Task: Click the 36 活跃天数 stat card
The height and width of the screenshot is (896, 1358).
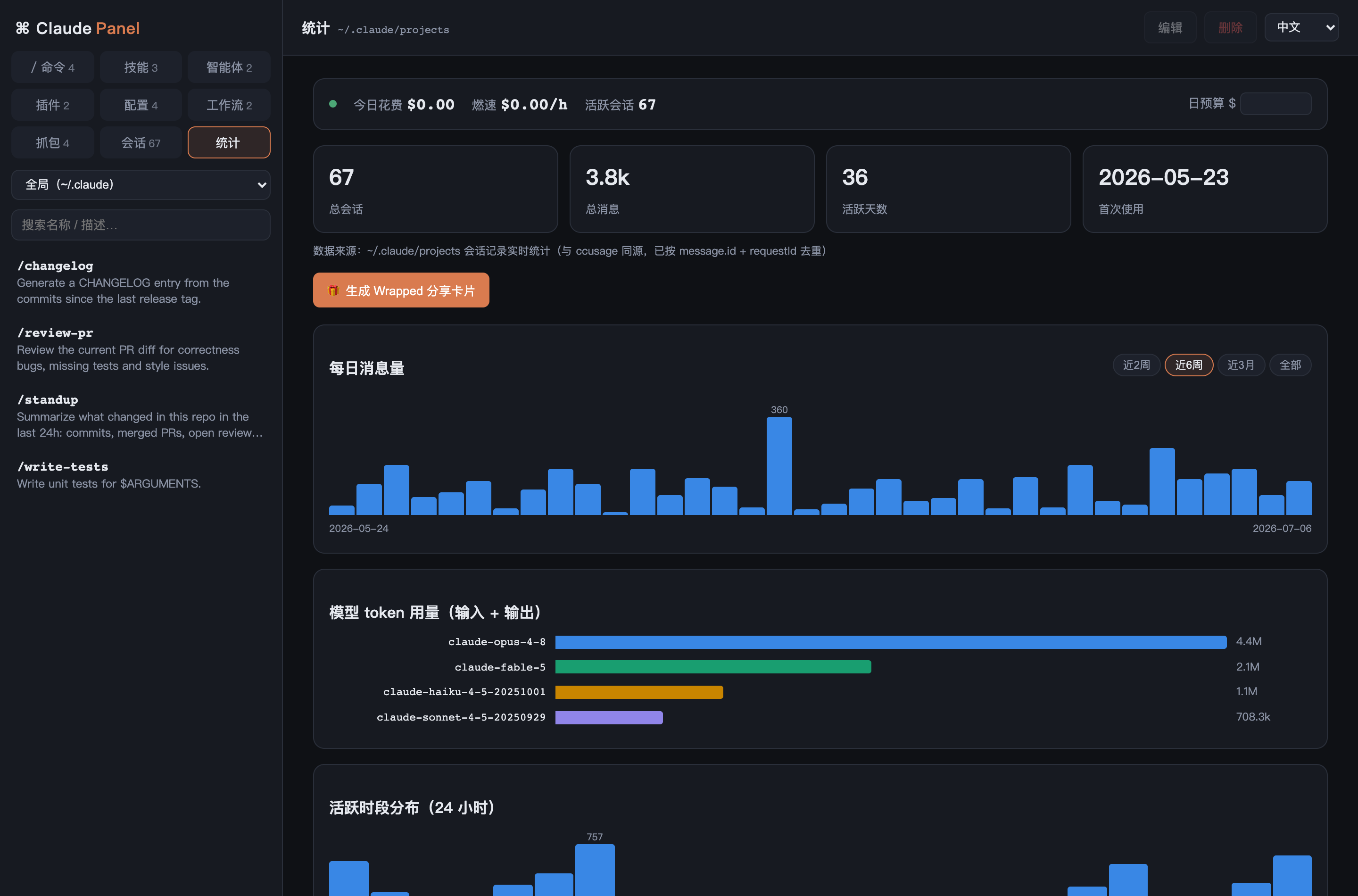Action: tap(948, 189)
